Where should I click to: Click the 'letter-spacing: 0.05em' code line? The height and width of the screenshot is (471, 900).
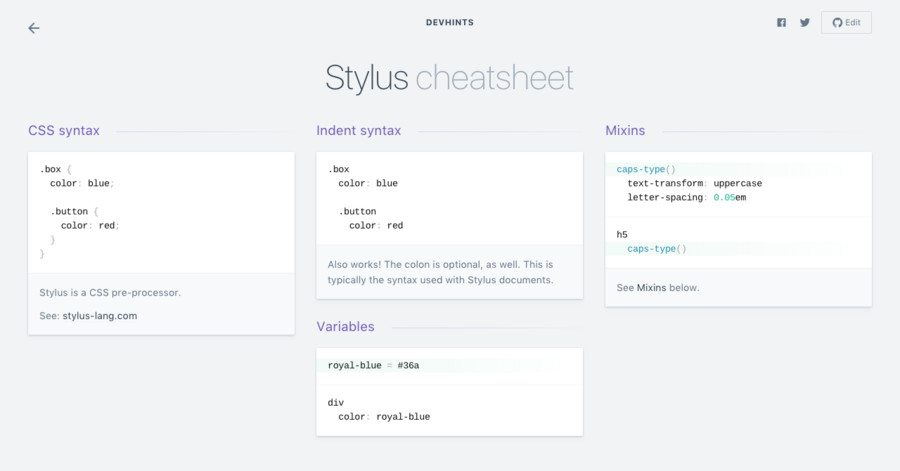686,197
